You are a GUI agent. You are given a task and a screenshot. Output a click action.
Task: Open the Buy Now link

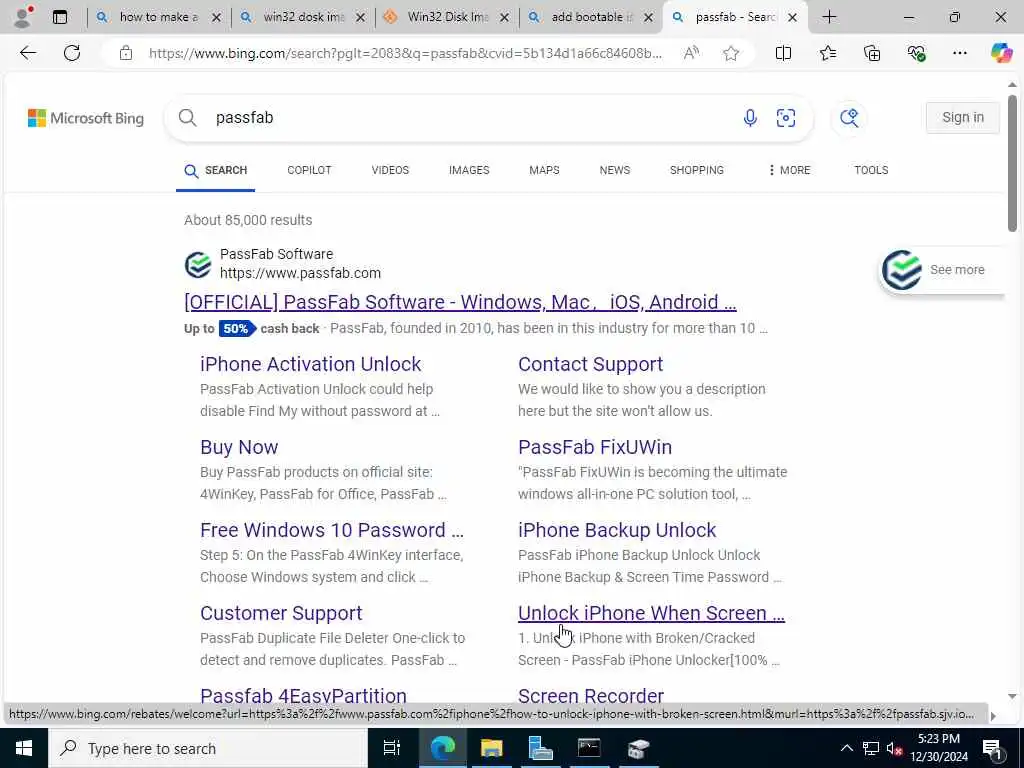pos(239,447)
